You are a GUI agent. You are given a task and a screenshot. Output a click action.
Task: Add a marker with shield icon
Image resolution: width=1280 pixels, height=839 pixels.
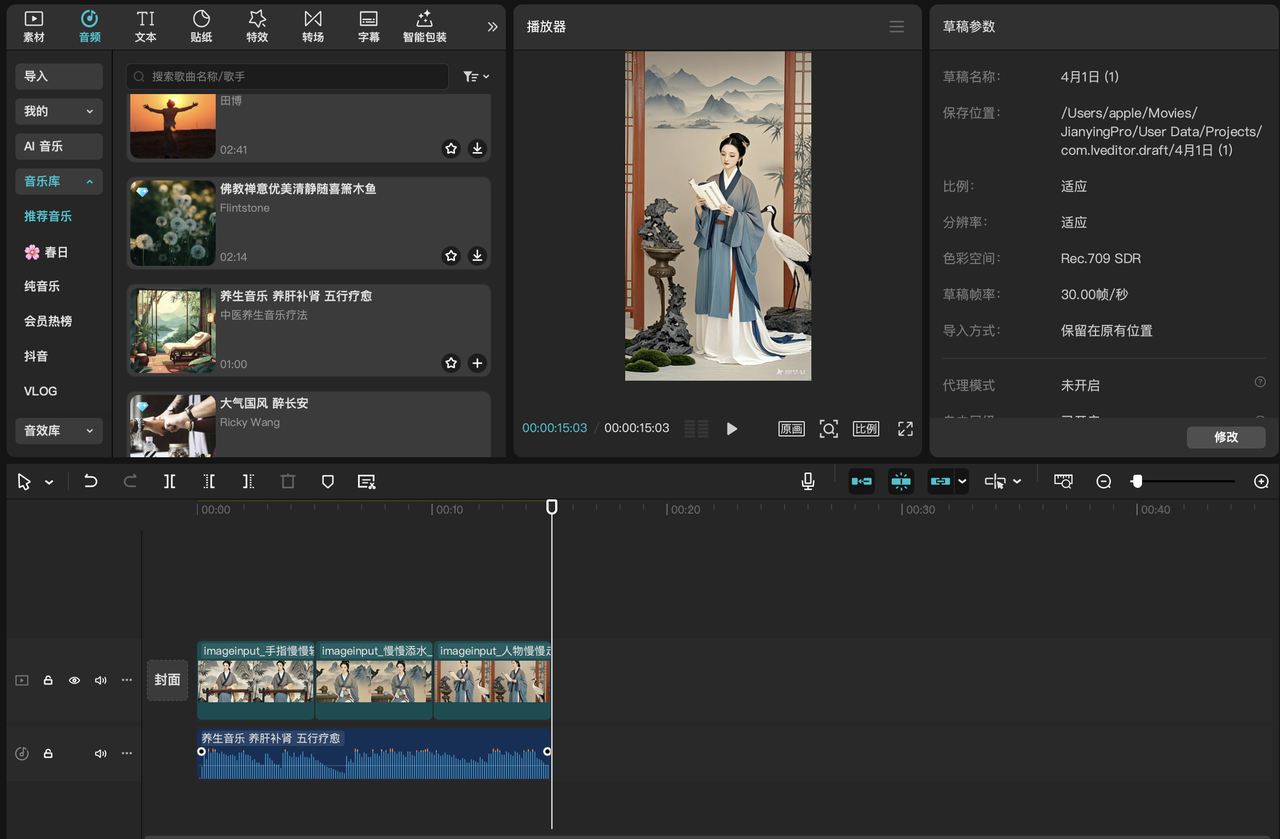click(328, 481)
